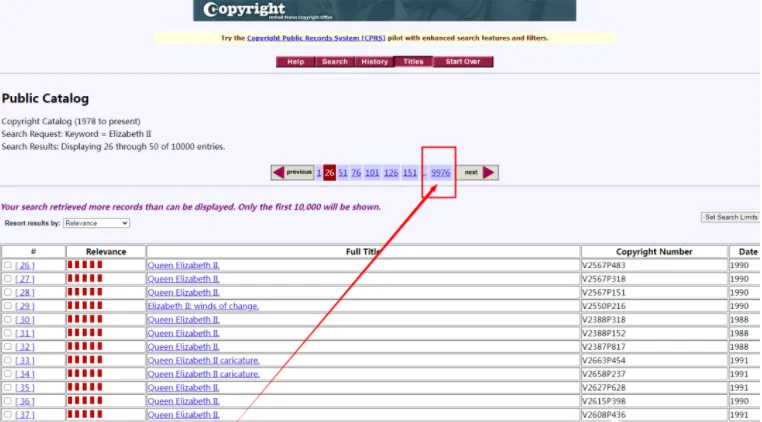The image size is (762, 422).
Task: Select copyright number V2387P817
Action: (x=604, y=347)
